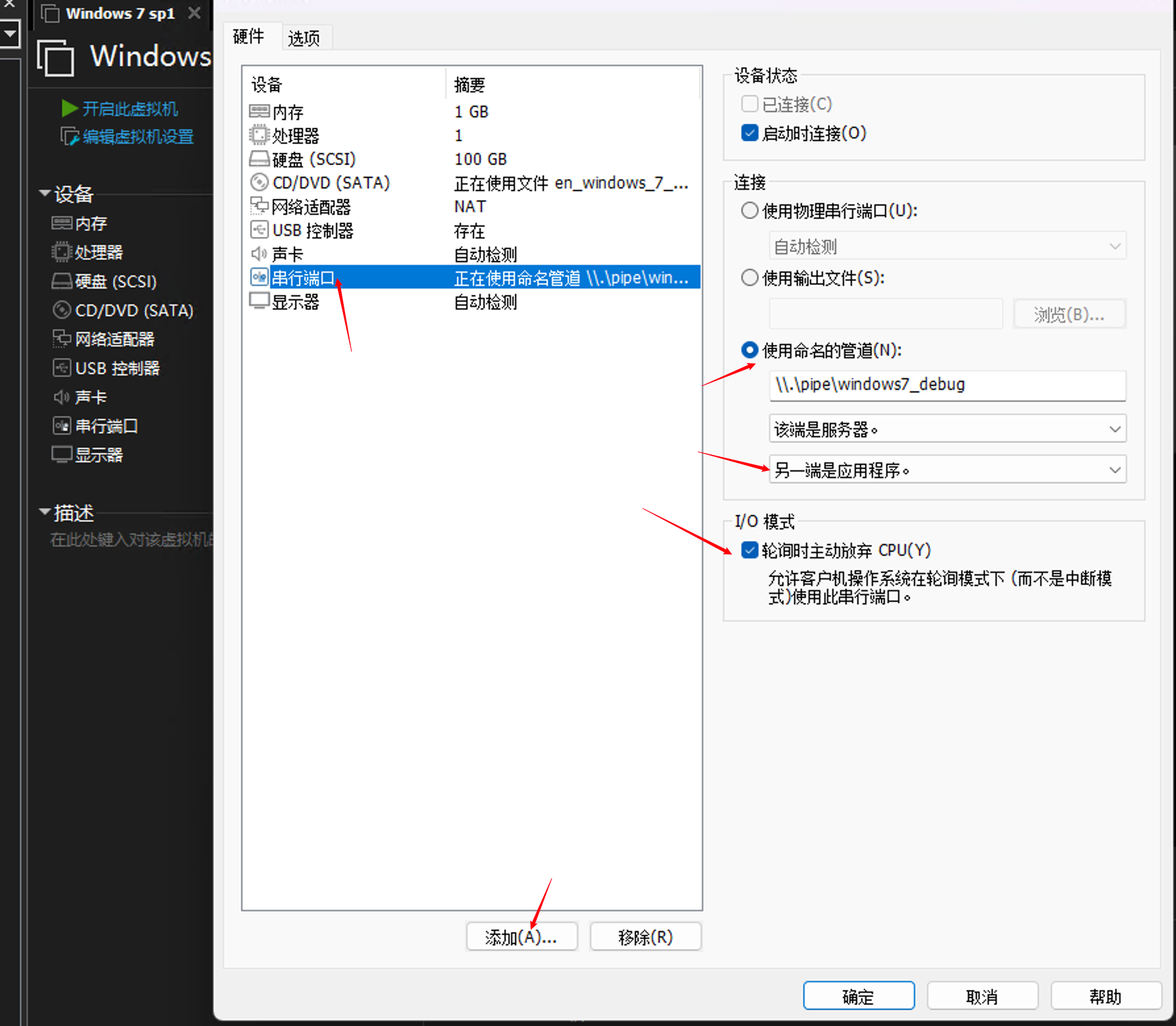The height and width of the screenshot is (1026, 1176).
Task: Select the display monitor icon in list
Action: pos(259,301)
